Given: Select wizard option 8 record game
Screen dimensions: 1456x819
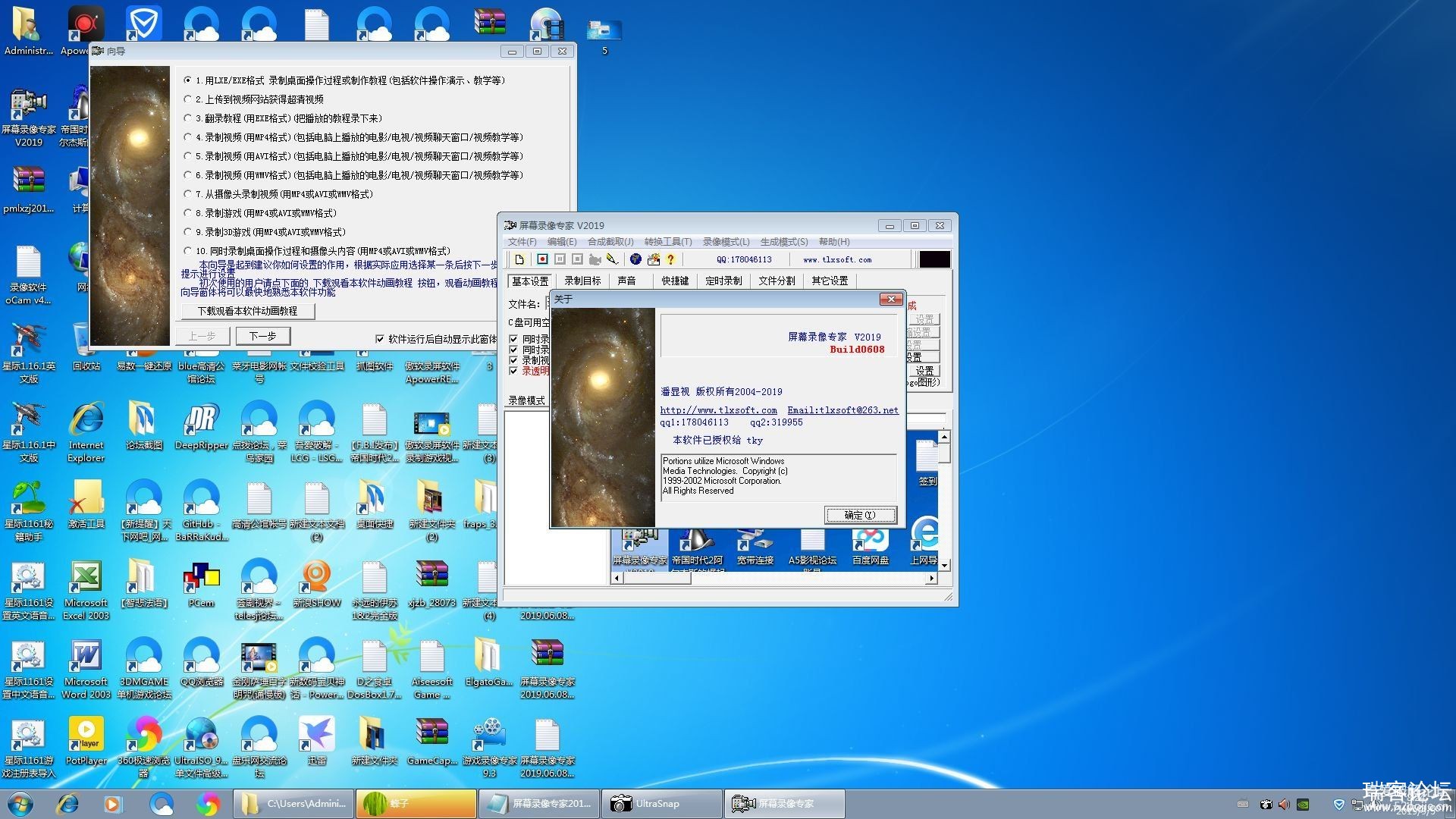Looking at the screenshot, I should [x=260, y=213].
